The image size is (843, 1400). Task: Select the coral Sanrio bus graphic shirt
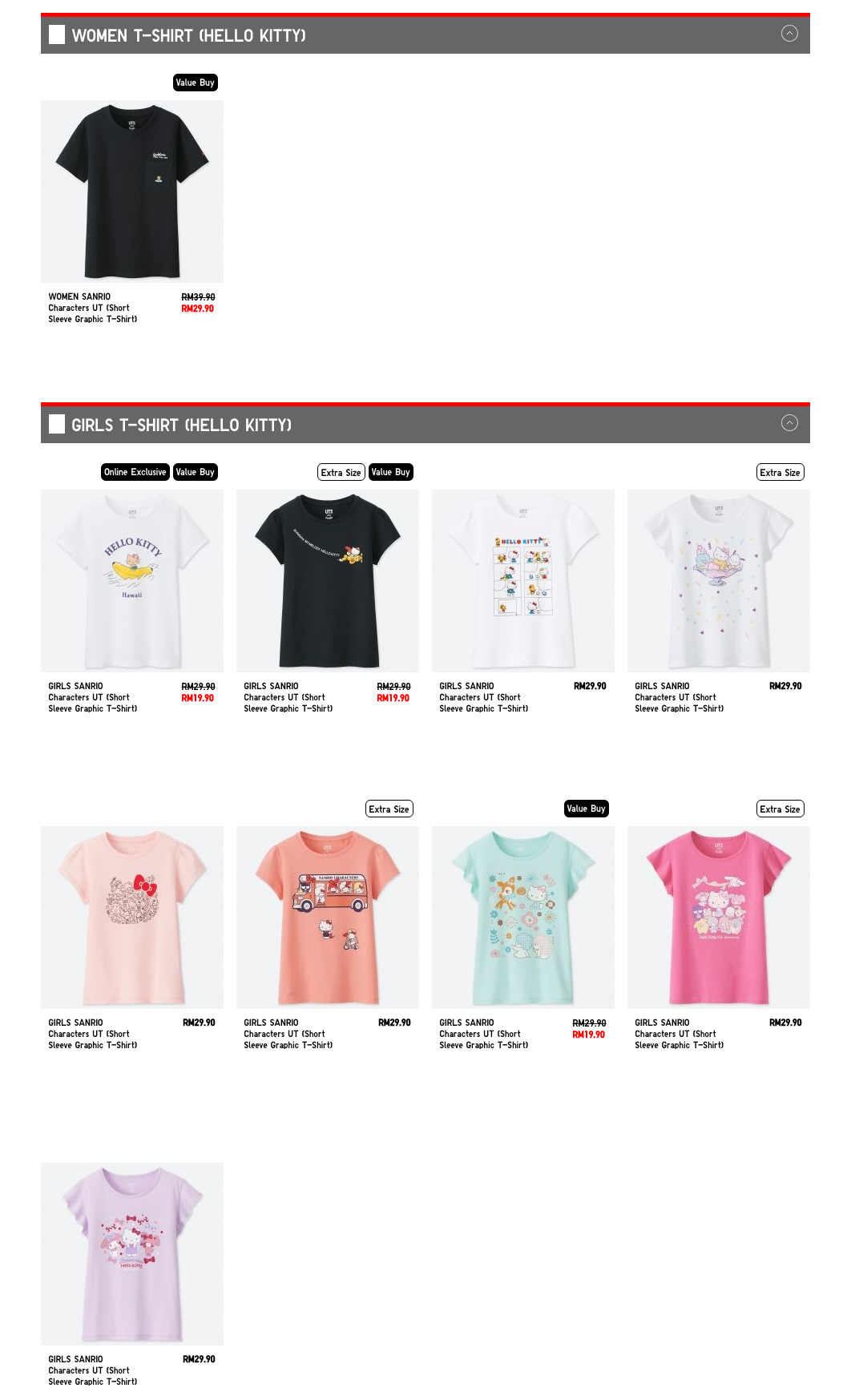click(328, 918)
